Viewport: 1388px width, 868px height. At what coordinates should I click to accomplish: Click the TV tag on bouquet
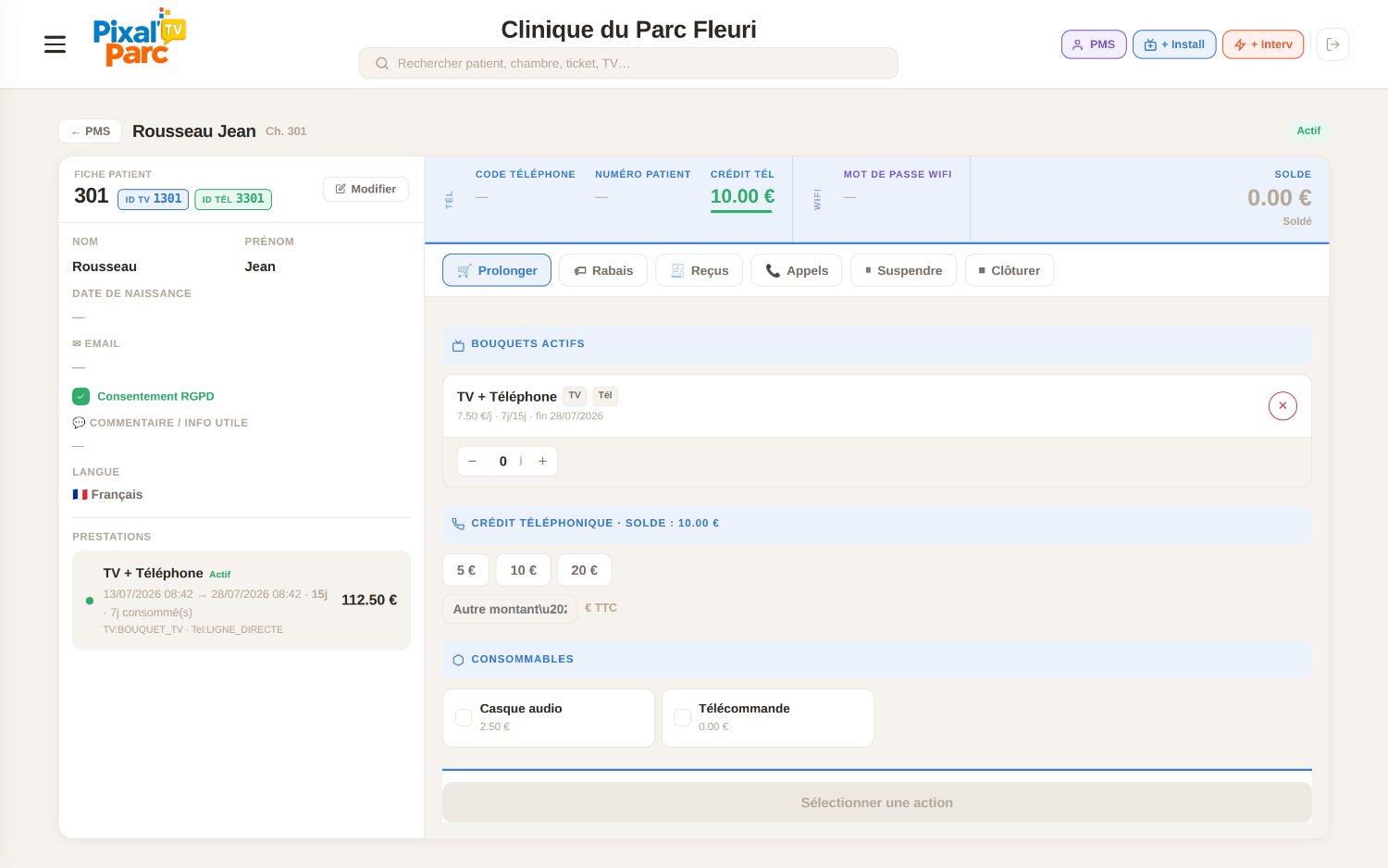click(x=575, y=395)
